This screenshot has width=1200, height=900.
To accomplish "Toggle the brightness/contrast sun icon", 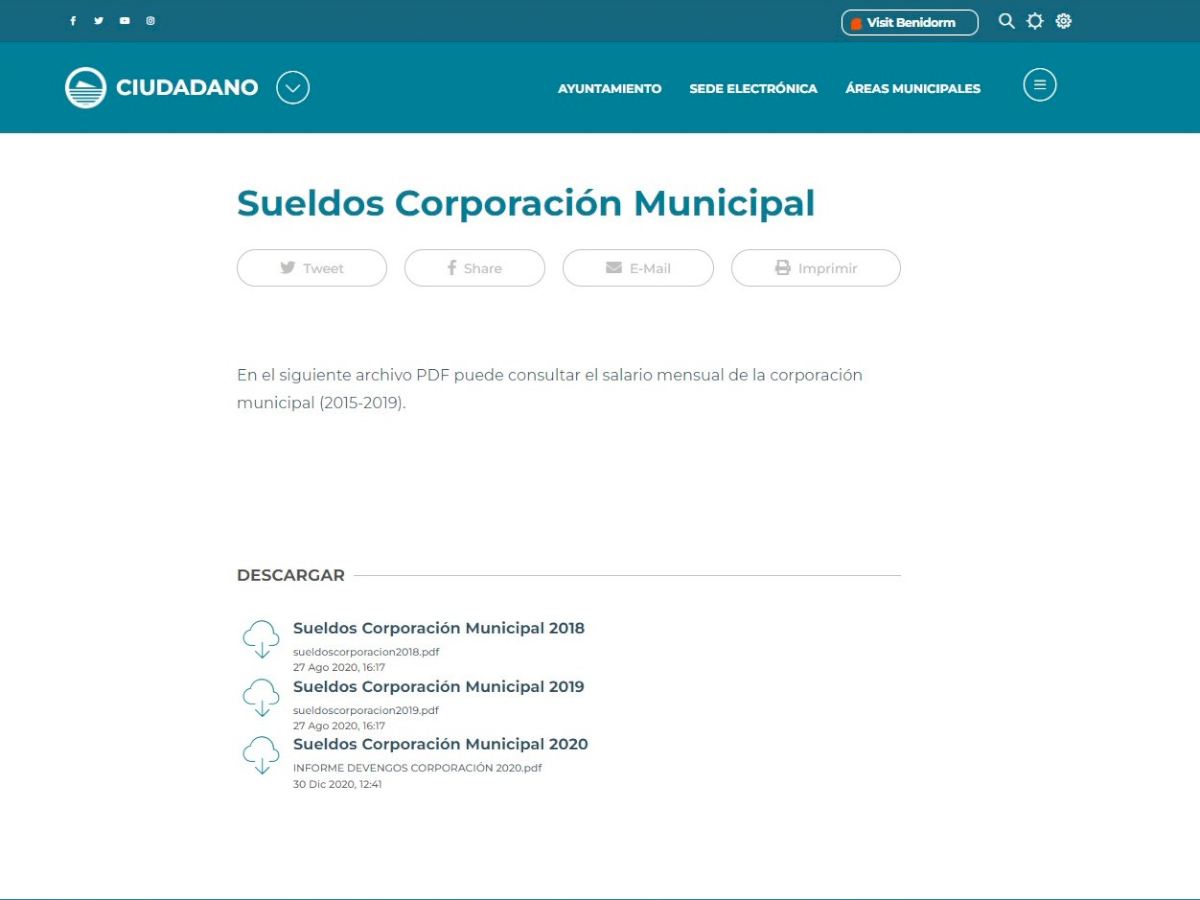I will [x=1035, y=21].
